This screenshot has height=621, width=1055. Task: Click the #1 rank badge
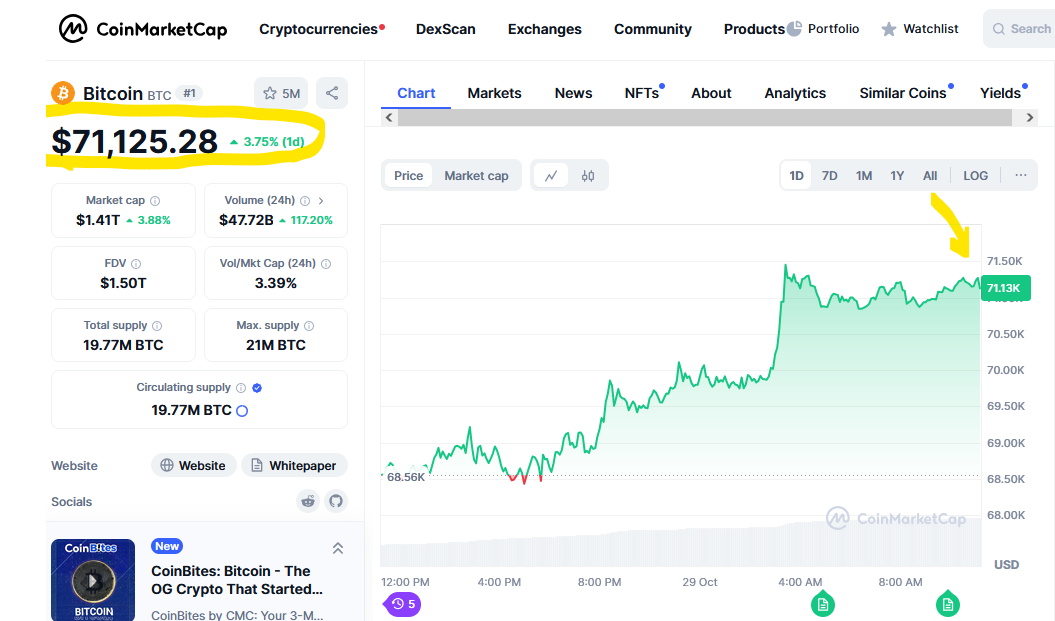190,93
